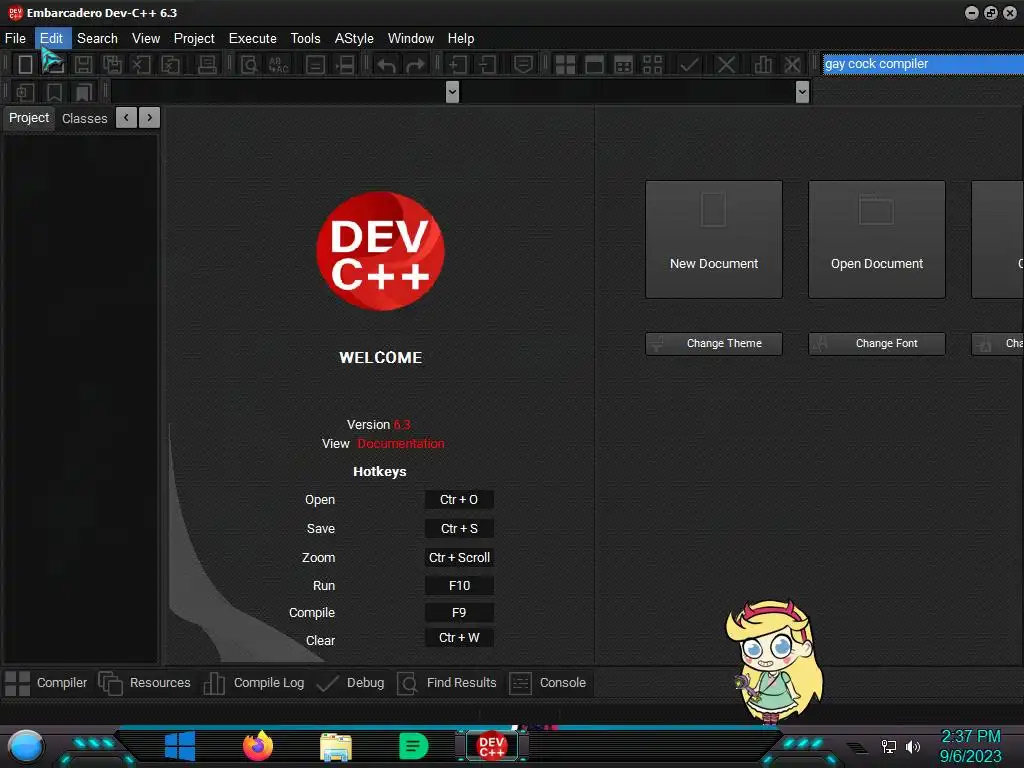Click the sidebar tabs right scroll arrow
This screenshot has width=1024, height=768.
[150, 118]
